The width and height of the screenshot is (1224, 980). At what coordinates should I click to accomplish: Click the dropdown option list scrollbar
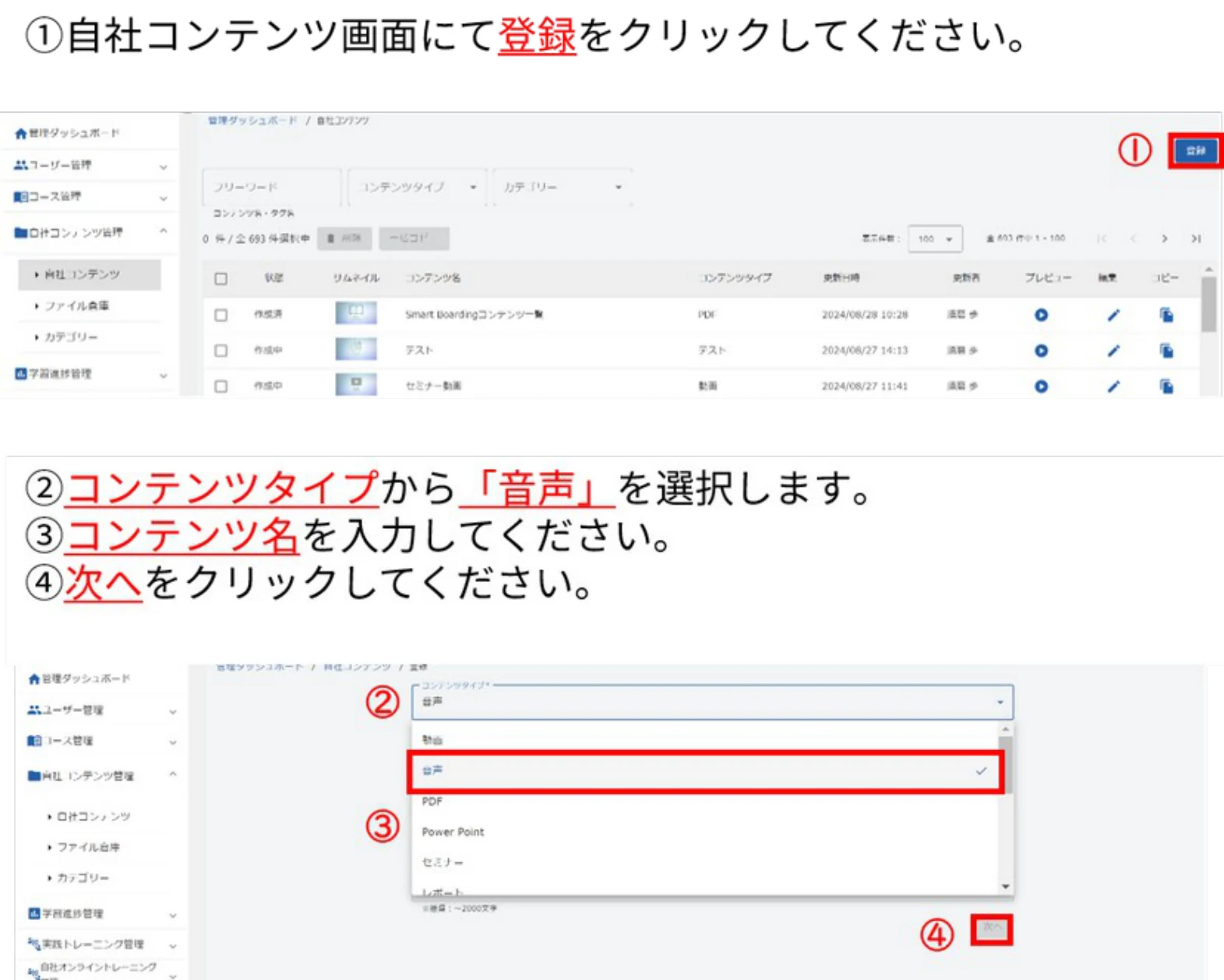click(x=1006, y=764)
